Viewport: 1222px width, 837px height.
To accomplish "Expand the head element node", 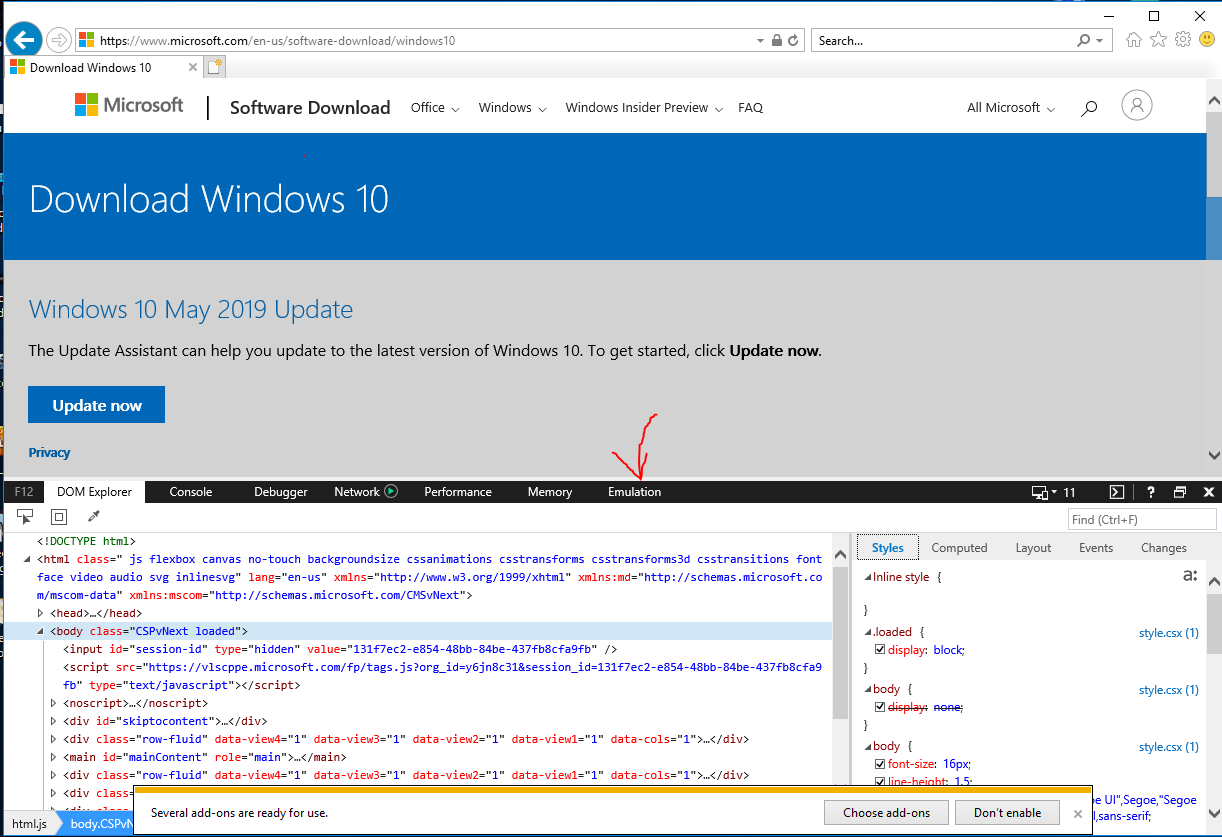I will click(41, 613).
